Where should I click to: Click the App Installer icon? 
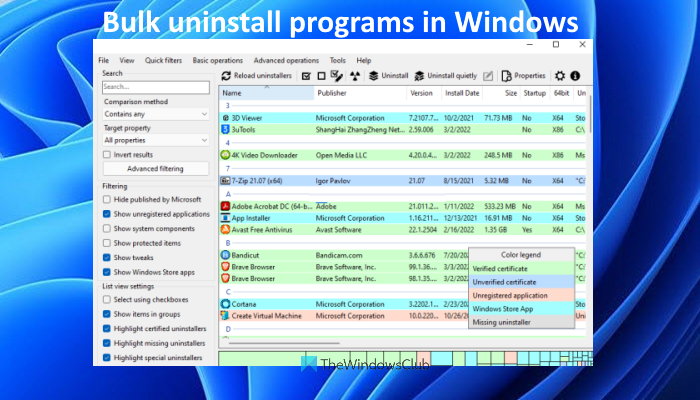[x=225, y=218]
